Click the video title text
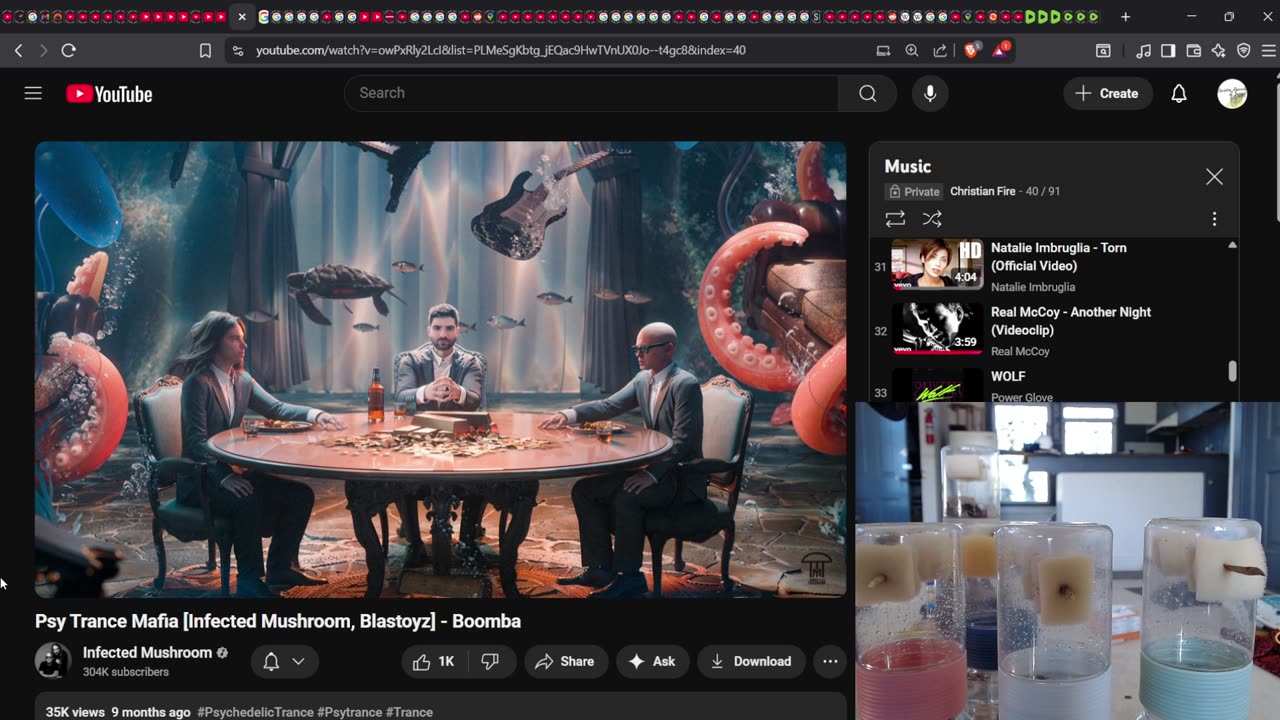Viewport: 1280px width, 720px height. 278,621
